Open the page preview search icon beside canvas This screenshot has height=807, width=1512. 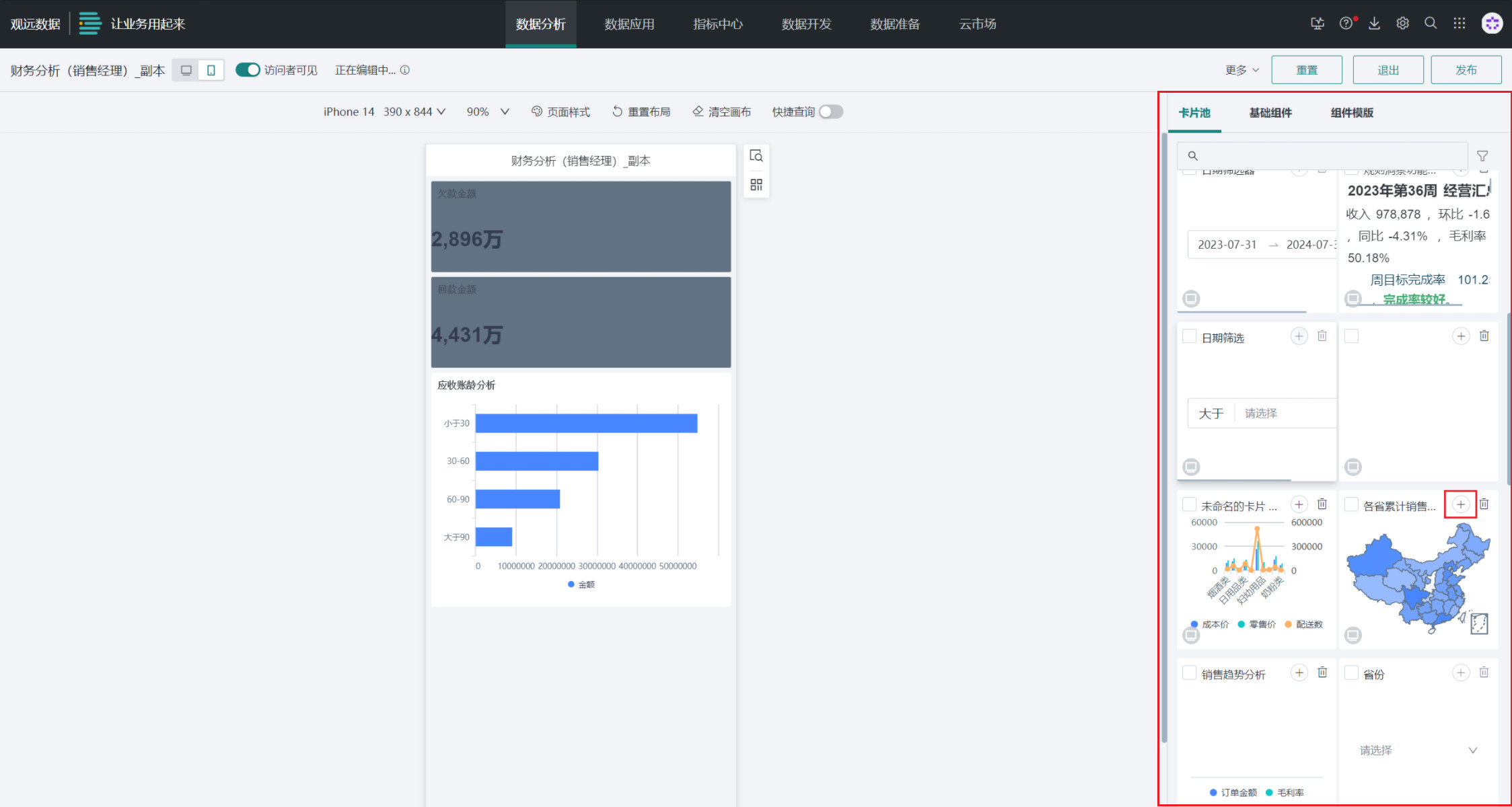point(756,156)
